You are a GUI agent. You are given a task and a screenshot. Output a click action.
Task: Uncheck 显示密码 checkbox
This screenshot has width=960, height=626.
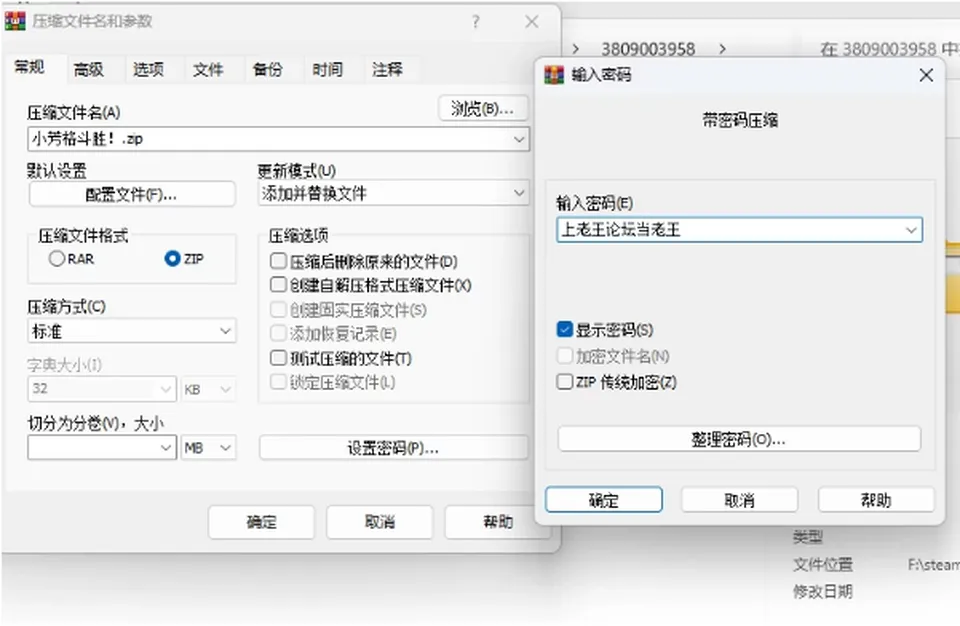564,330
